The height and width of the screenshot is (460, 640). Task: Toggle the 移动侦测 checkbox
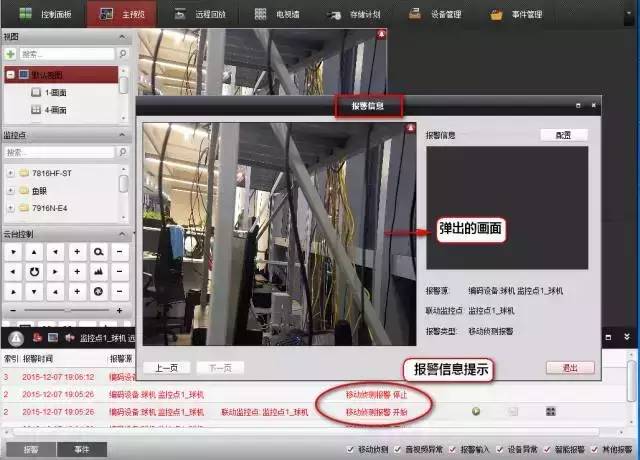tap(351, 449)
